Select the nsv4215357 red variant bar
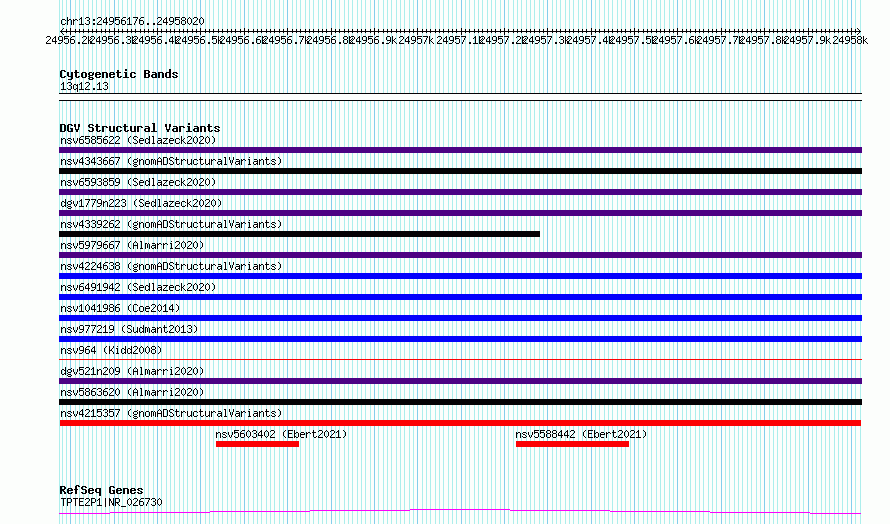This screenshot has width=890, height=524. click(x=460, y=423)
